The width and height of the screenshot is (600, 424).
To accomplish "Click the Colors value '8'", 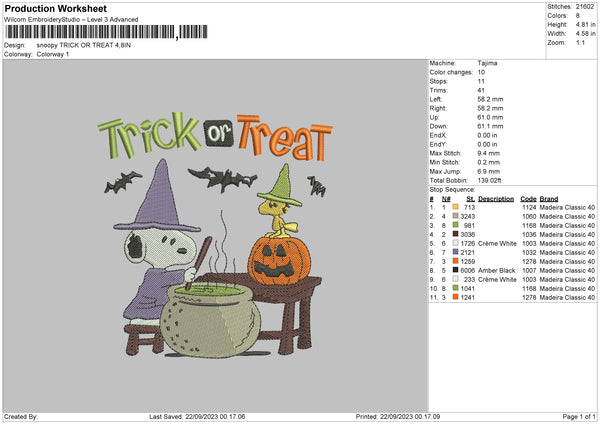I will 578,16.
